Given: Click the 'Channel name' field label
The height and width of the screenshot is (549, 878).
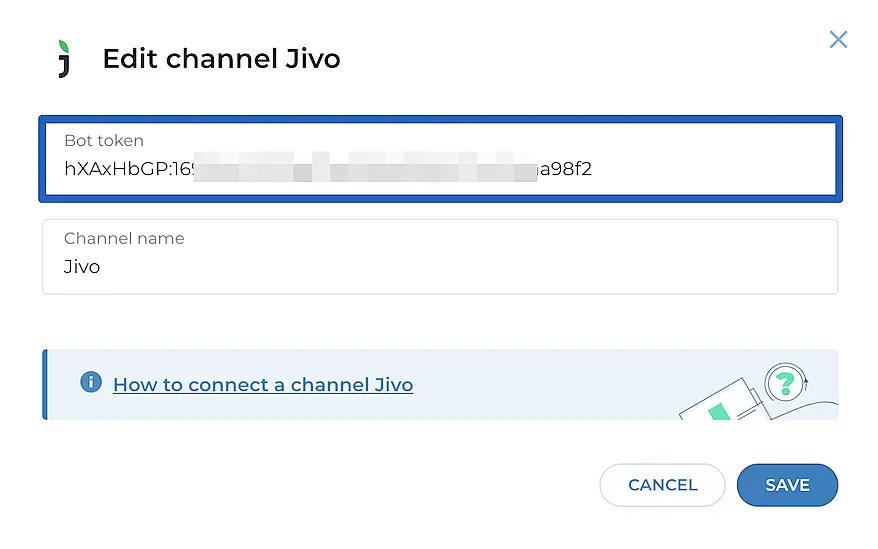Looking at the screenshot, I should (124, 239).
